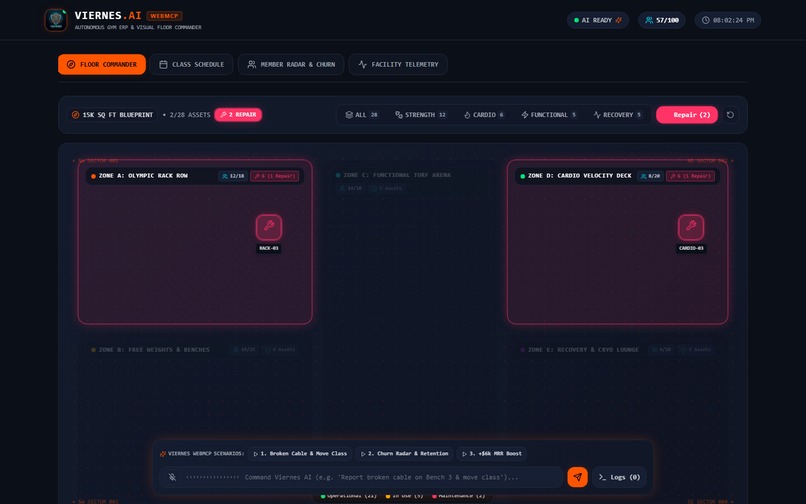Go to Facility Telemetry tab
The height and width of the screenshot is (504, 806).
click(x=398, y=64)
